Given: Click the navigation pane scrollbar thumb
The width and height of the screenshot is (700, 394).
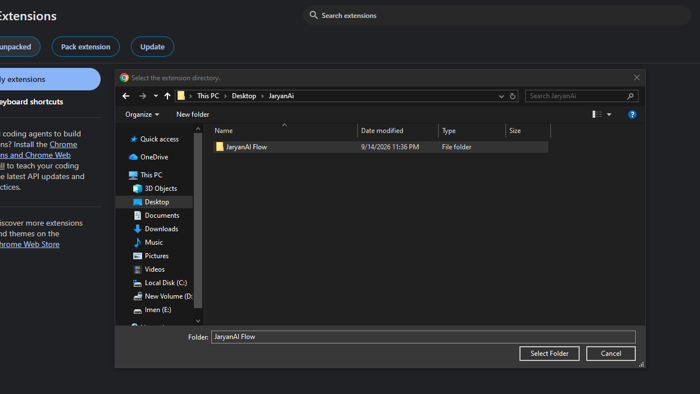Looking at the screenshot, I should 198,221.
